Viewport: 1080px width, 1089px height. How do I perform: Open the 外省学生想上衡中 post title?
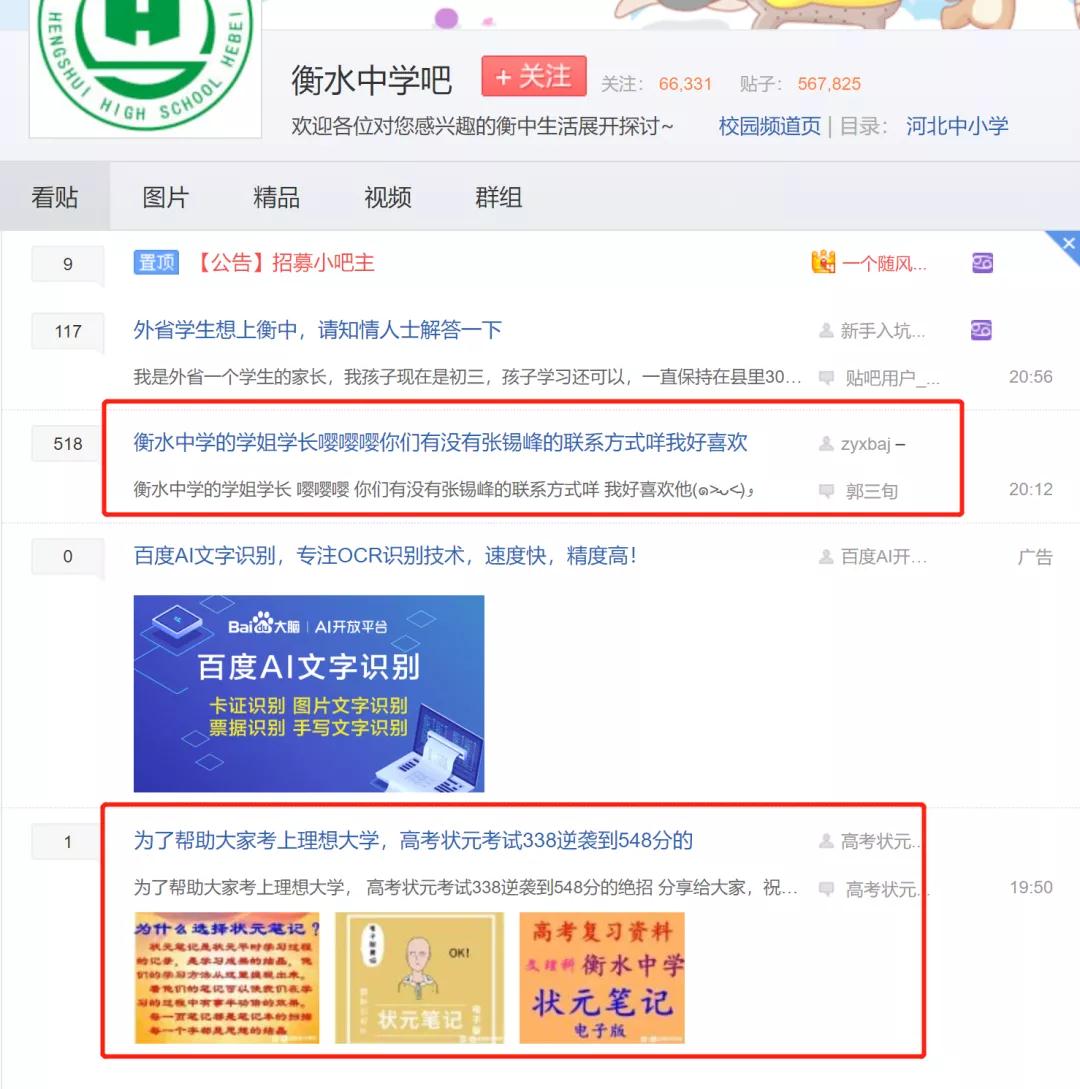[317, 329]
